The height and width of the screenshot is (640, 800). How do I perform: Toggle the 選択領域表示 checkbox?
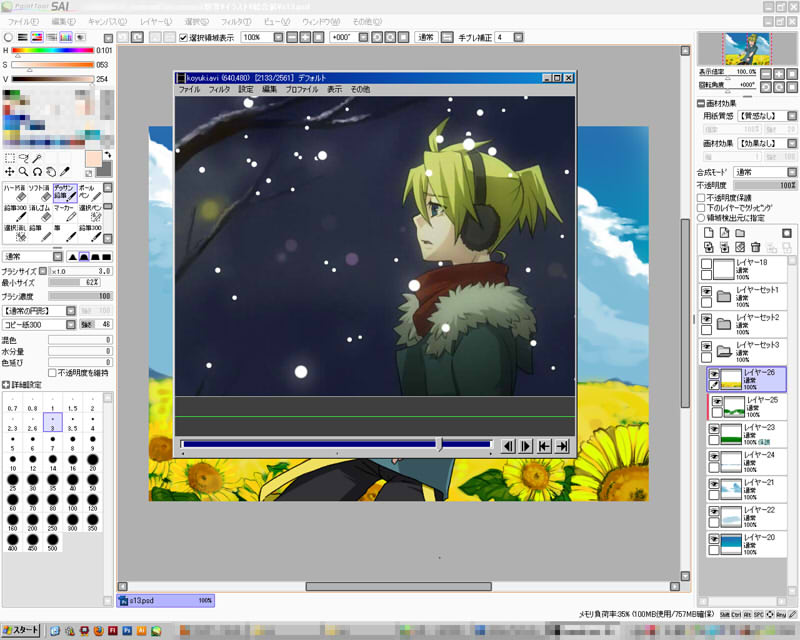click(183, 38)
